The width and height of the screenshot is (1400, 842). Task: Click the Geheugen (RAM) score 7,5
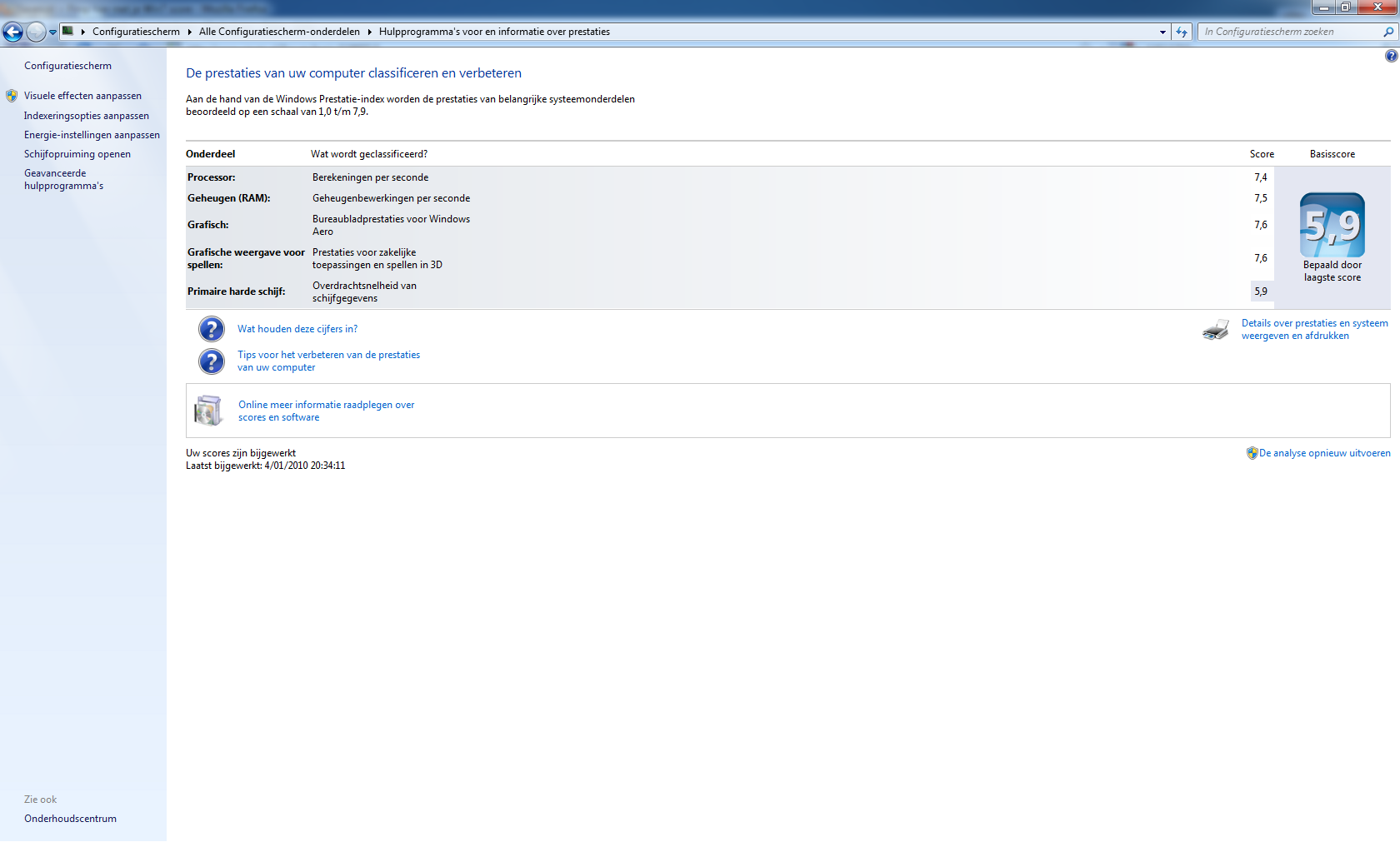tap(1261, 198)
